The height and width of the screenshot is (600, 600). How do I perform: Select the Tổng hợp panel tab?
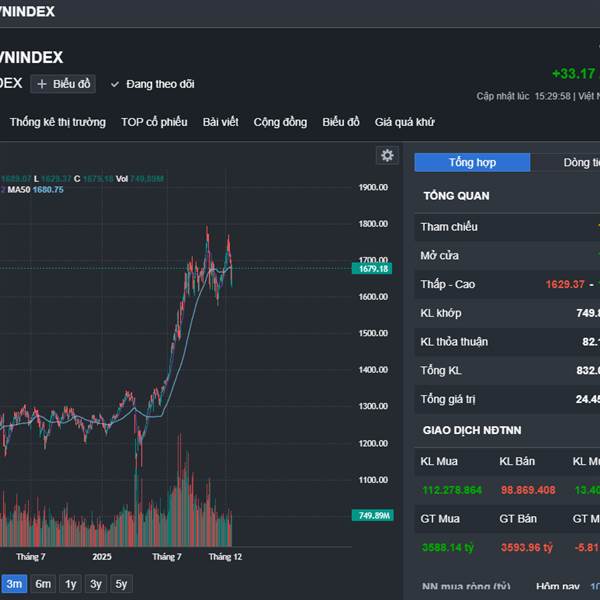tap(472, 162)
